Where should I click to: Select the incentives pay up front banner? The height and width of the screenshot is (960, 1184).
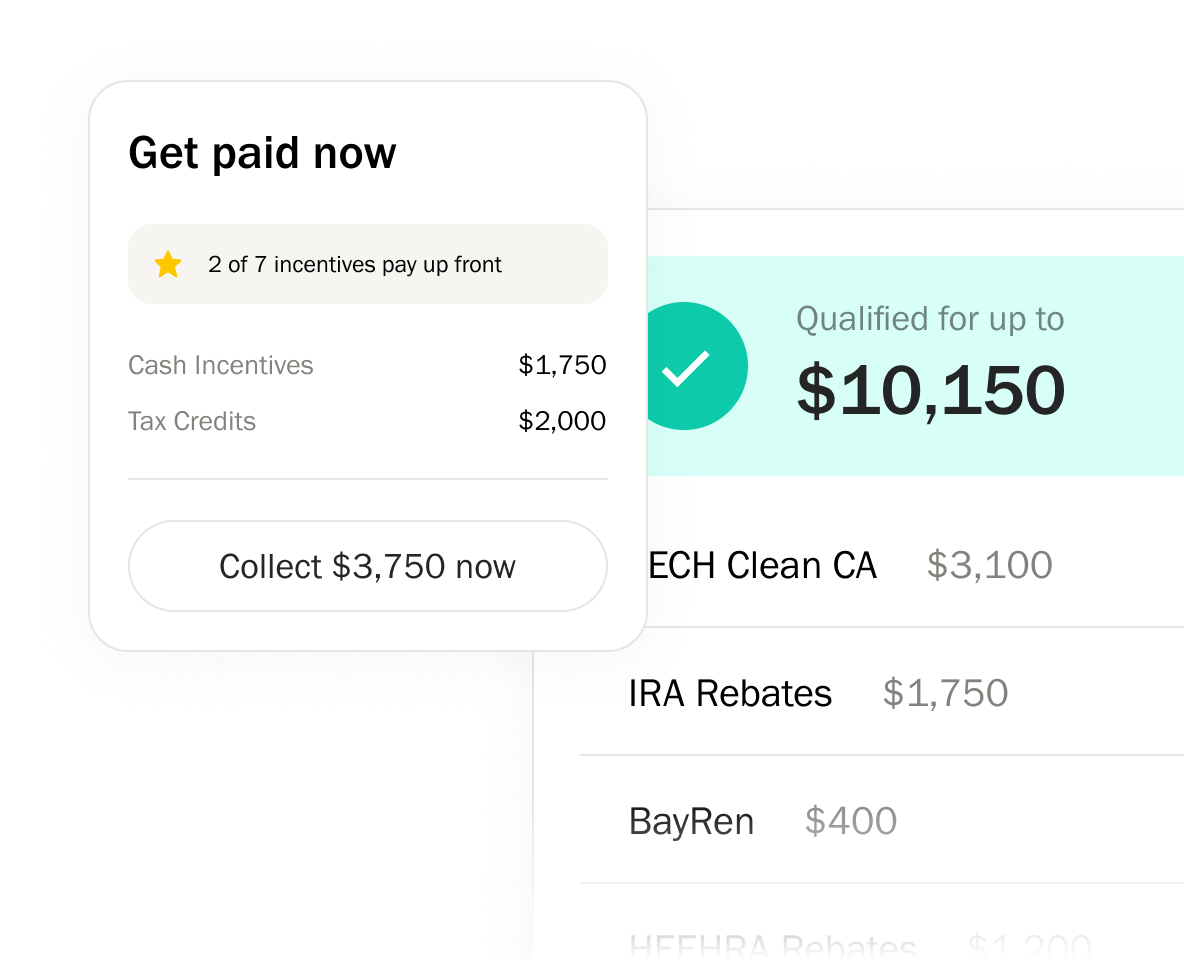tap(367, 264)
